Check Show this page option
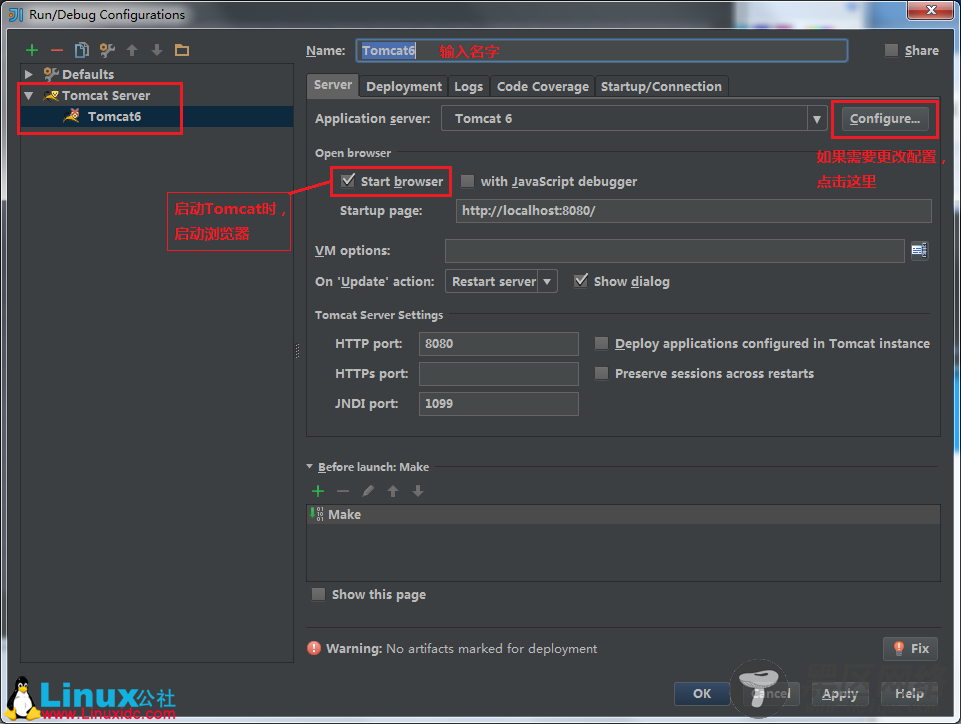This screenshot has height=724, width=961. pos(318,594)
